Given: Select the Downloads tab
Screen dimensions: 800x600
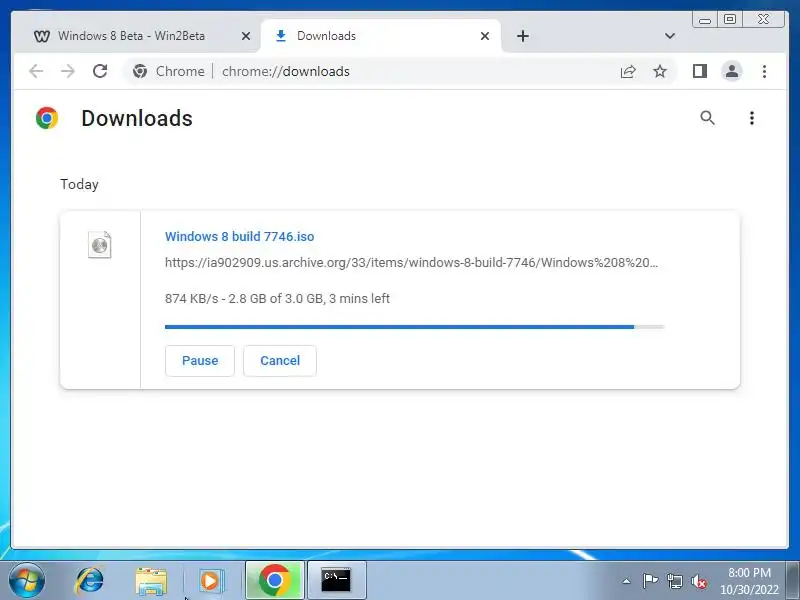Looking at the screenshot, I should pyautogui.click(x=381, y=36).
